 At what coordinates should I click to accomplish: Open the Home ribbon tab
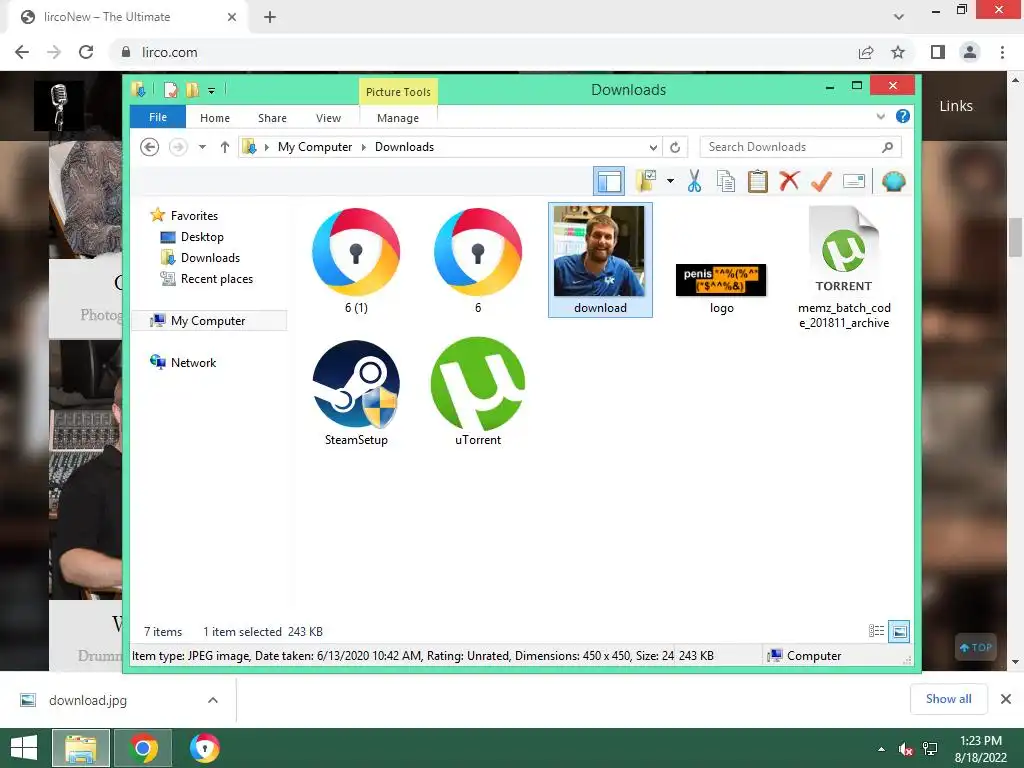[215, 118]
